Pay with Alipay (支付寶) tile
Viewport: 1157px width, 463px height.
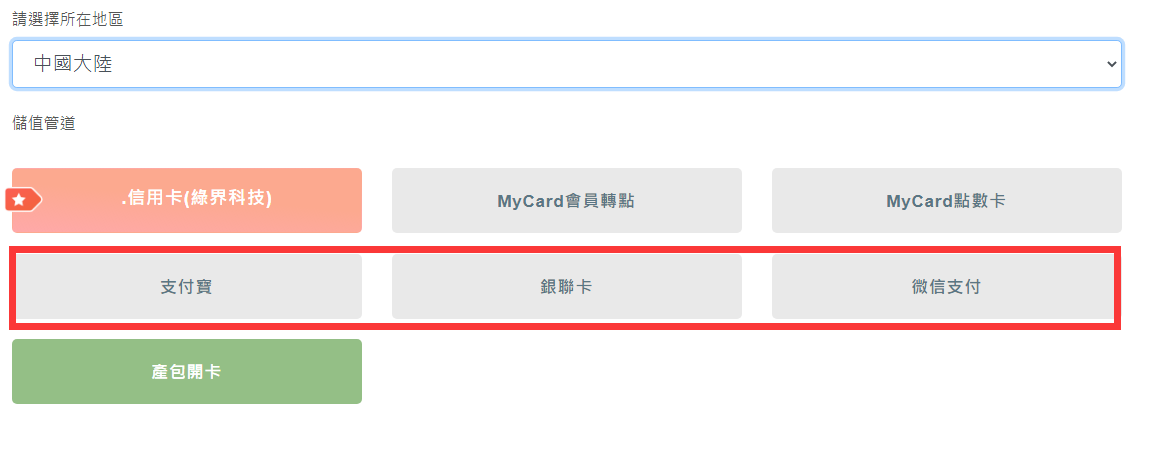pyautogui.click(x=187, y=287)
